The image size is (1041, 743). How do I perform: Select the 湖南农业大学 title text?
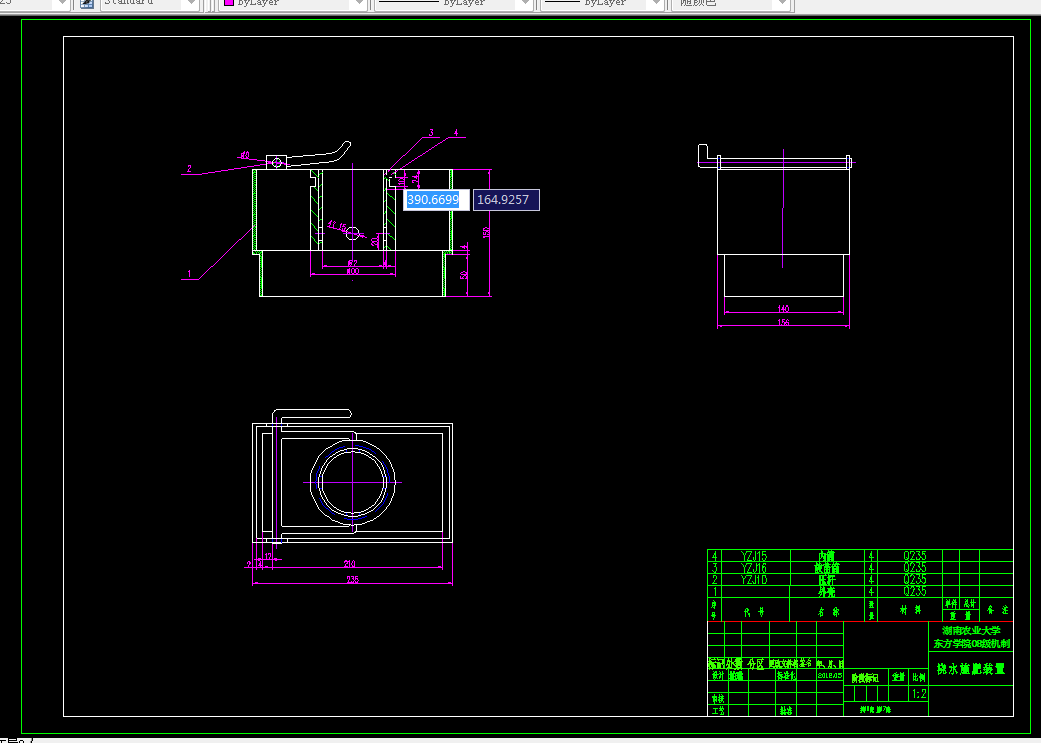tap(971, 630)
